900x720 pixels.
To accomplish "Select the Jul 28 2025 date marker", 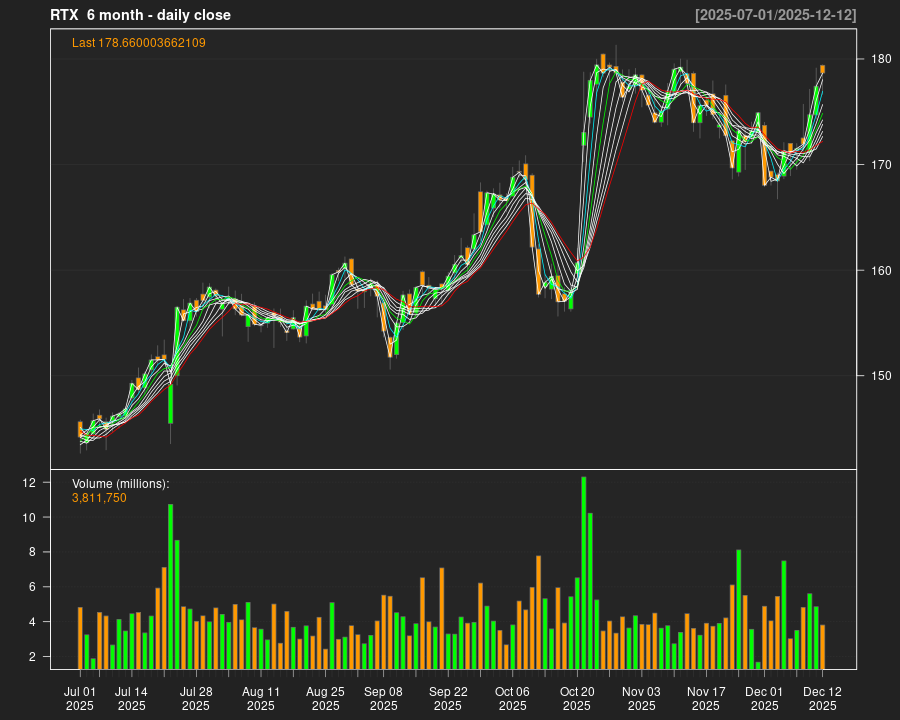I will click(x=196, y=698).
